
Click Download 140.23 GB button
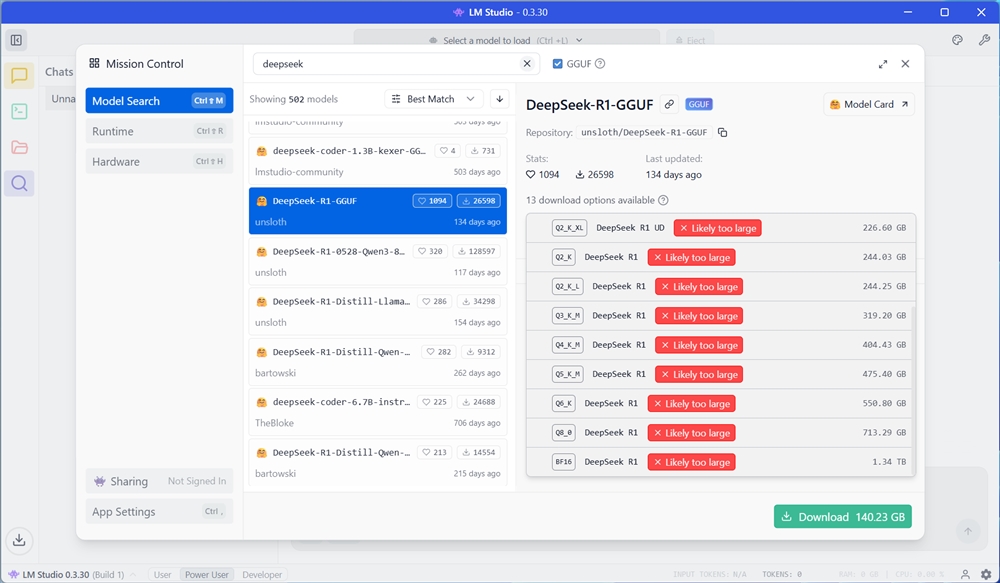[842, 517]
